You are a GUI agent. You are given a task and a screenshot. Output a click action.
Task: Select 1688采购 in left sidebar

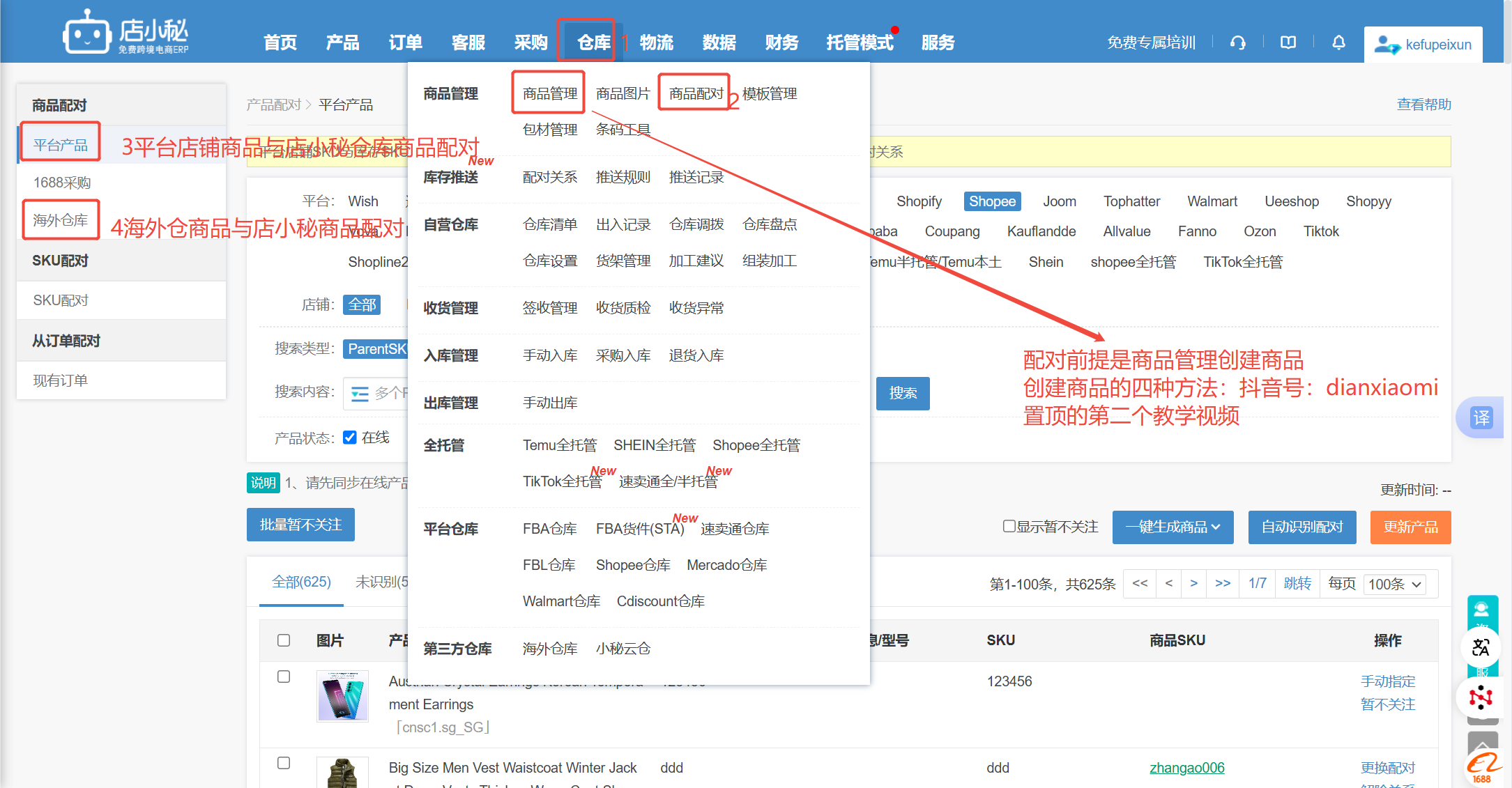tap(62, 183)
